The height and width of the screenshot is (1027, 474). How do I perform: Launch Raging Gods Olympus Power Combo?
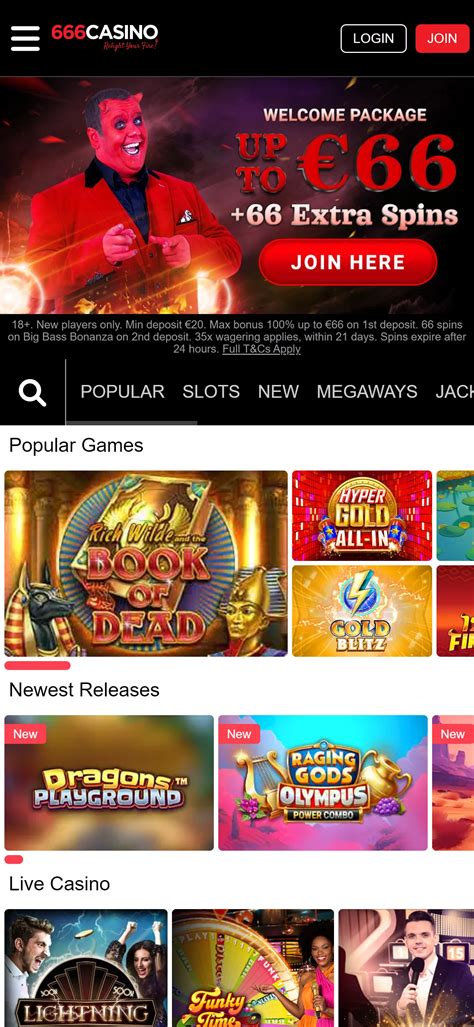[x=323, y=783]
